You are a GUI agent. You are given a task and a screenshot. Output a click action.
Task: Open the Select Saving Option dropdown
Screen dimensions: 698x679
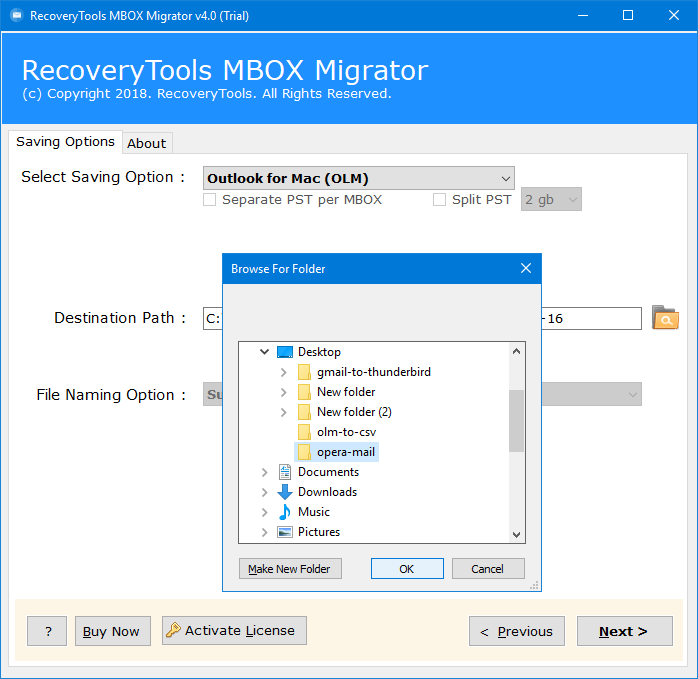click(x=358, y=179)
